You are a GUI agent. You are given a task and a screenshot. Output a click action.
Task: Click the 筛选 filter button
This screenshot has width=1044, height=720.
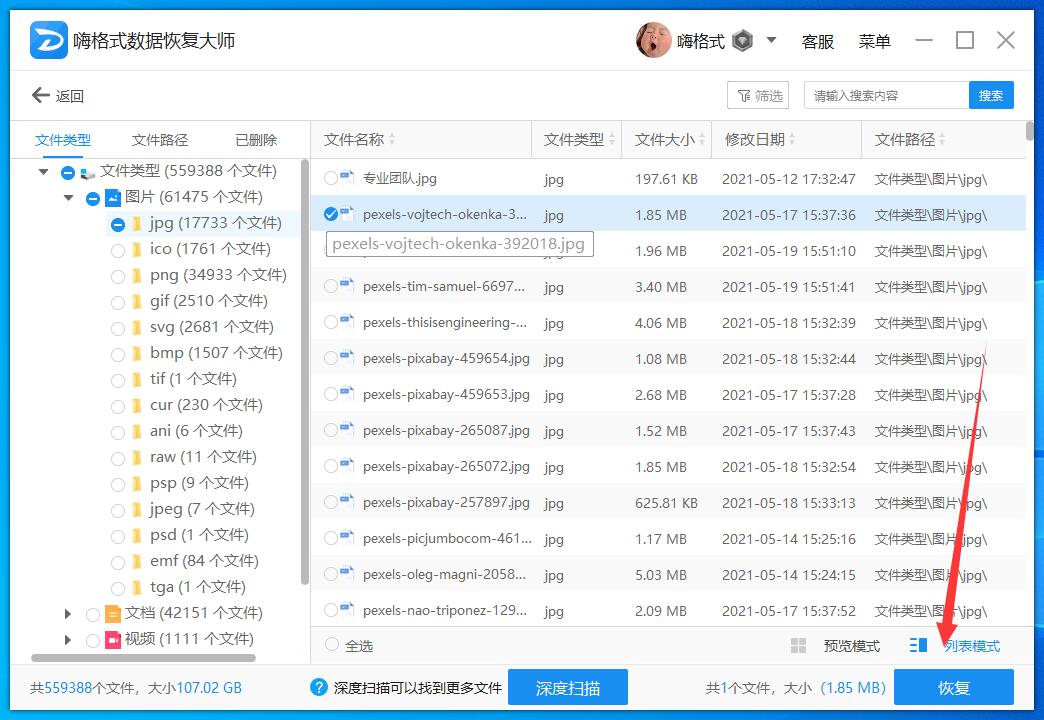[x=758, y=95]
